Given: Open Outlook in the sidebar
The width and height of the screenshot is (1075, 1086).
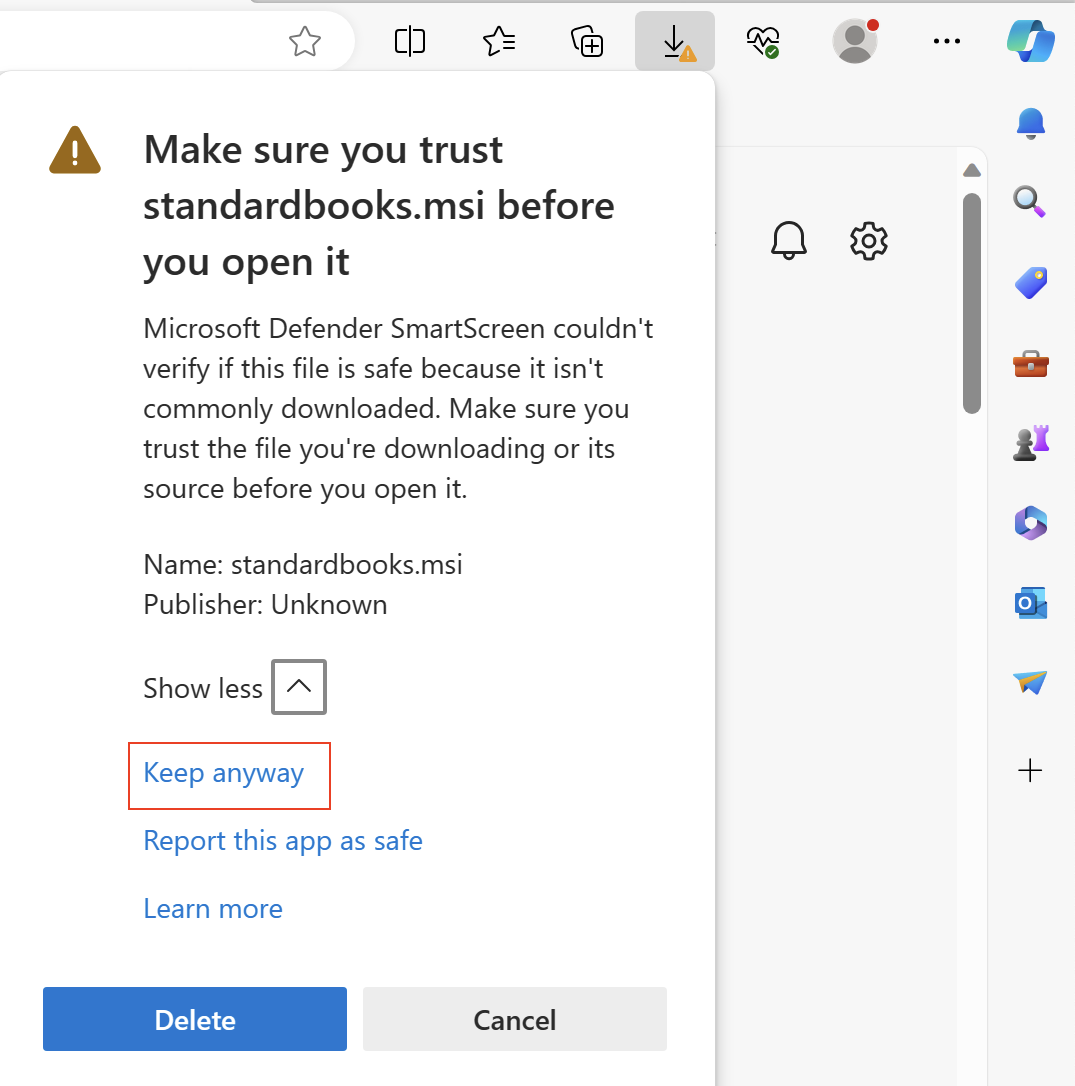Looking at the screenshot, I should click(1030, 603).
